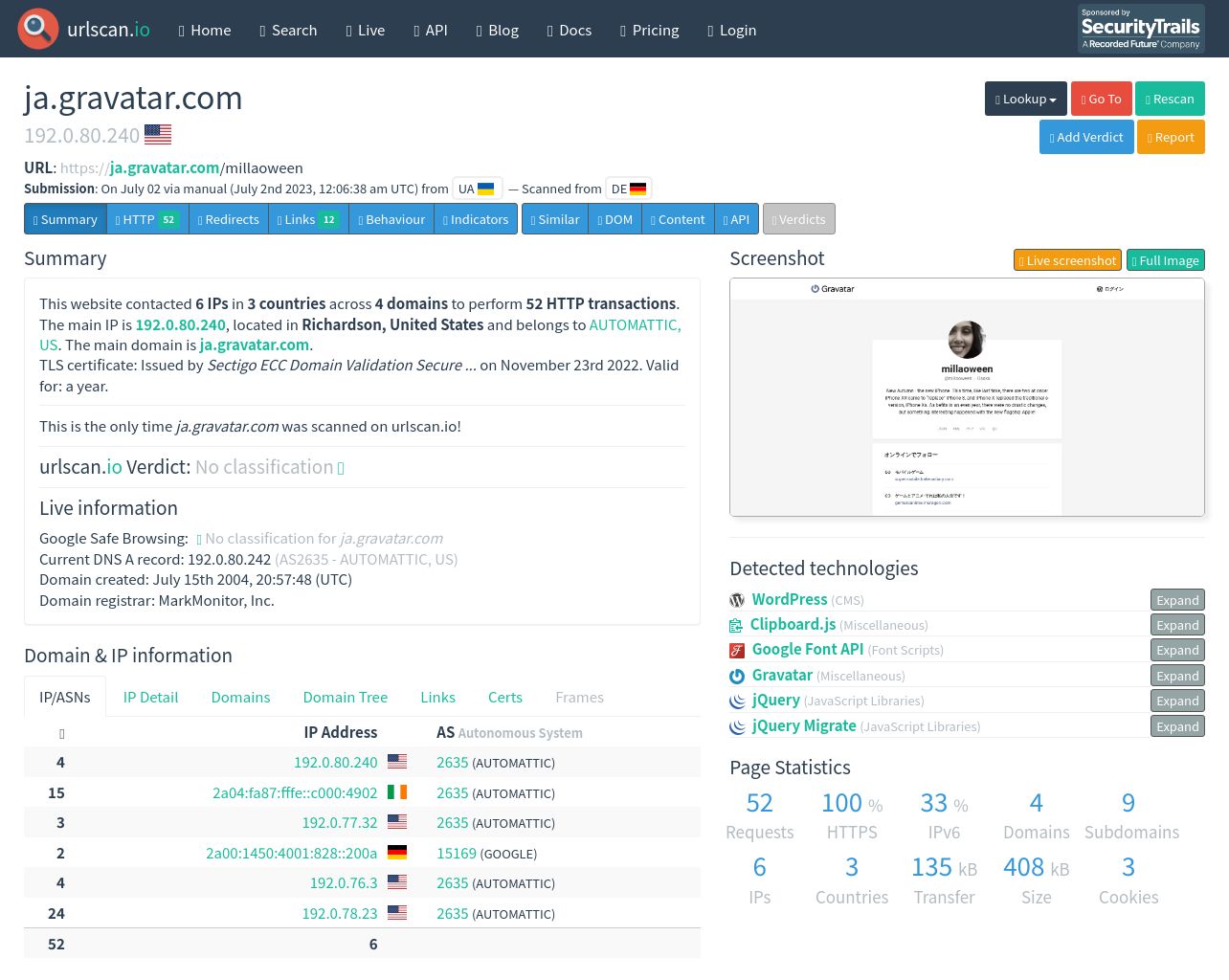
Task: Click the Ireland flag in the 2a04:fa87 row
Action: (x=397, y=792)
